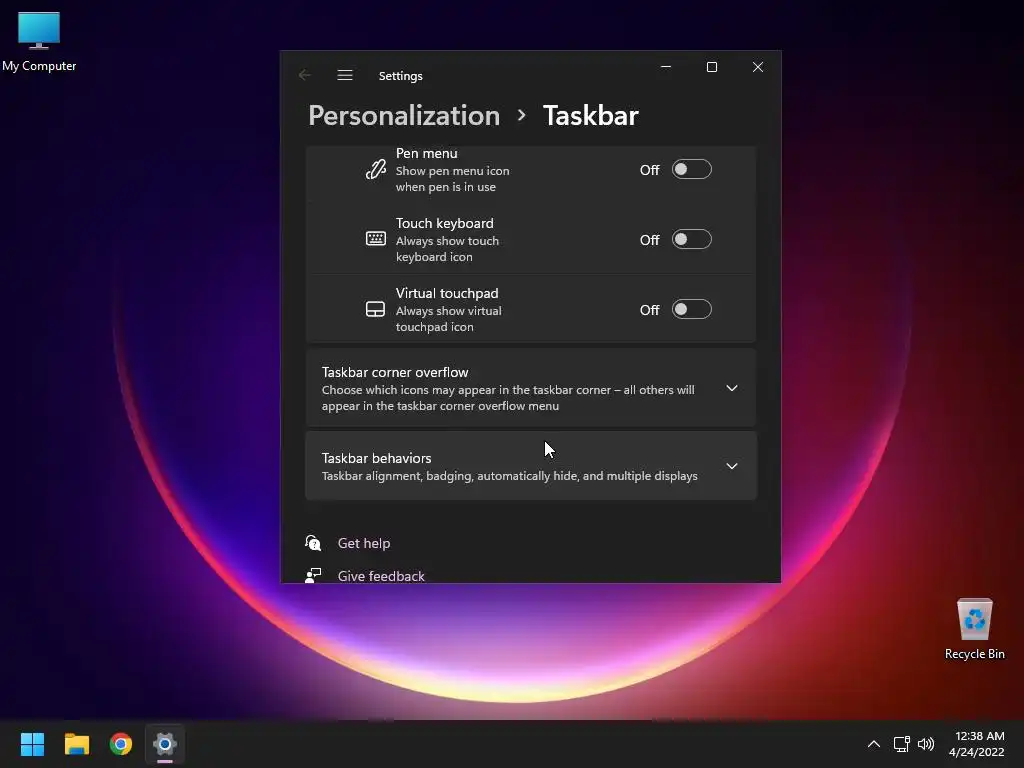Open network status in system tray
This screenshot has height=768, width=1024.
902,744
